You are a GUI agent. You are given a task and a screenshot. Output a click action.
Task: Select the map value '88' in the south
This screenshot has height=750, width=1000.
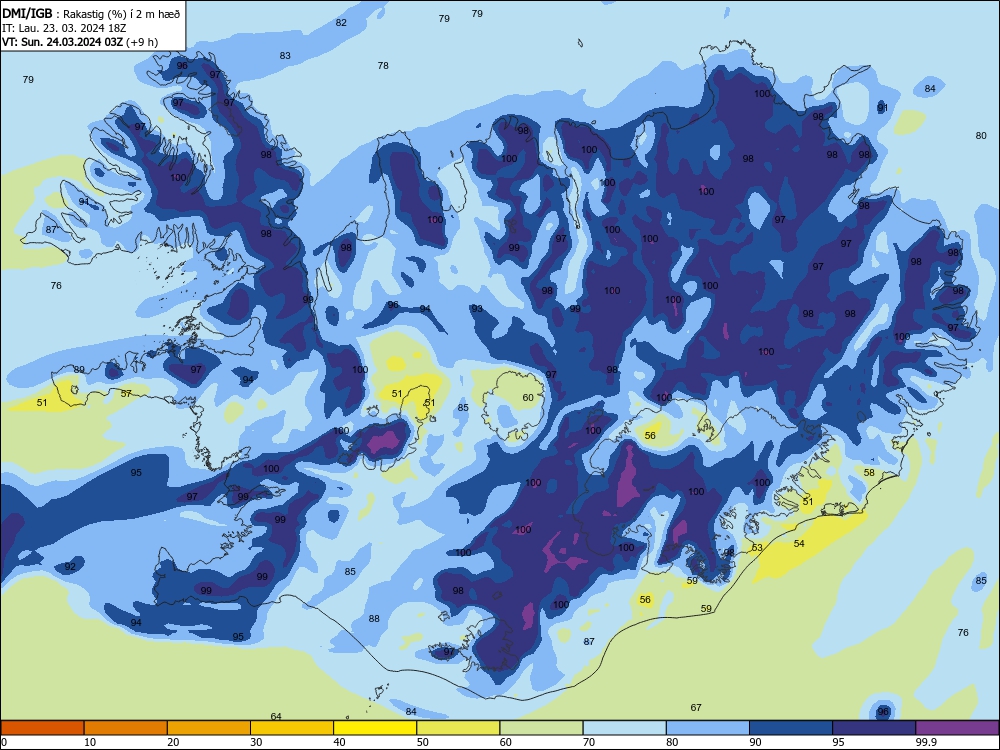click(374, 619)
